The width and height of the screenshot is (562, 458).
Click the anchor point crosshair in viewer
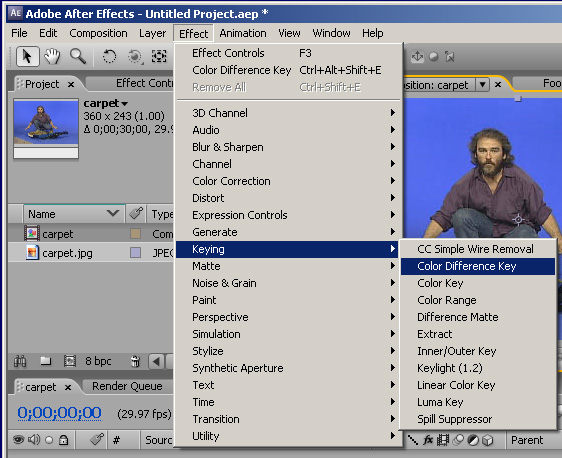(x=518, y=219)
